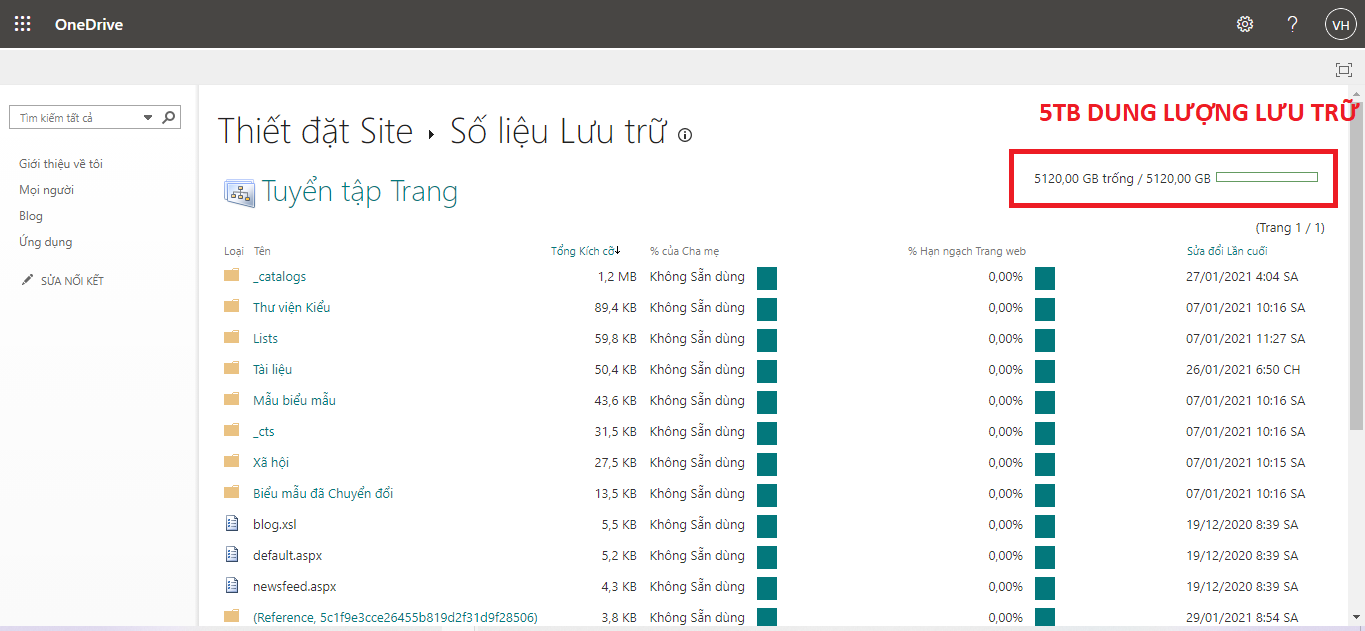The image size is (1365, 631).
Task: Click the help question mark icon
Action: coord(1293,24)
